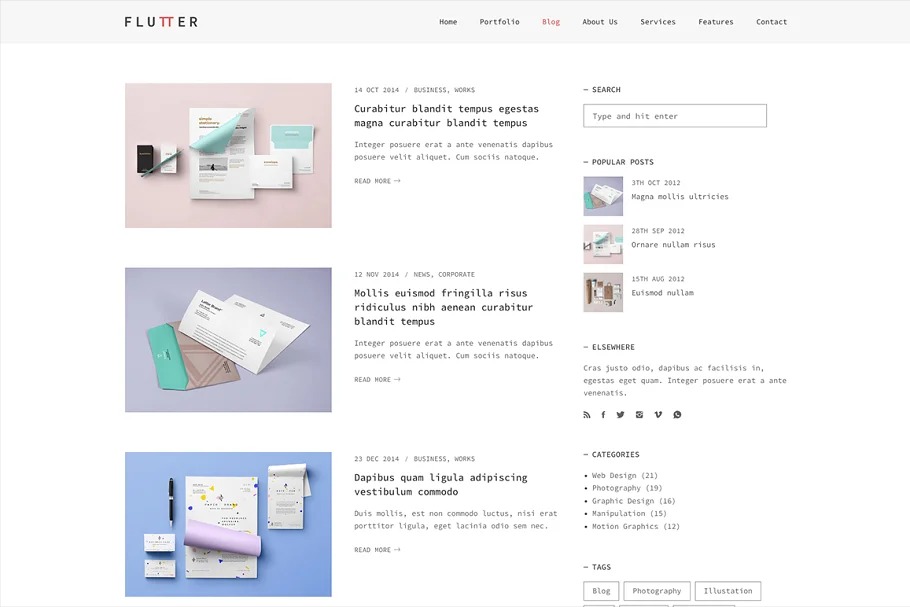910x607 pixels.
Task: Click Read More under the first post
Action: pyautogui.click(x=377, y=181)
